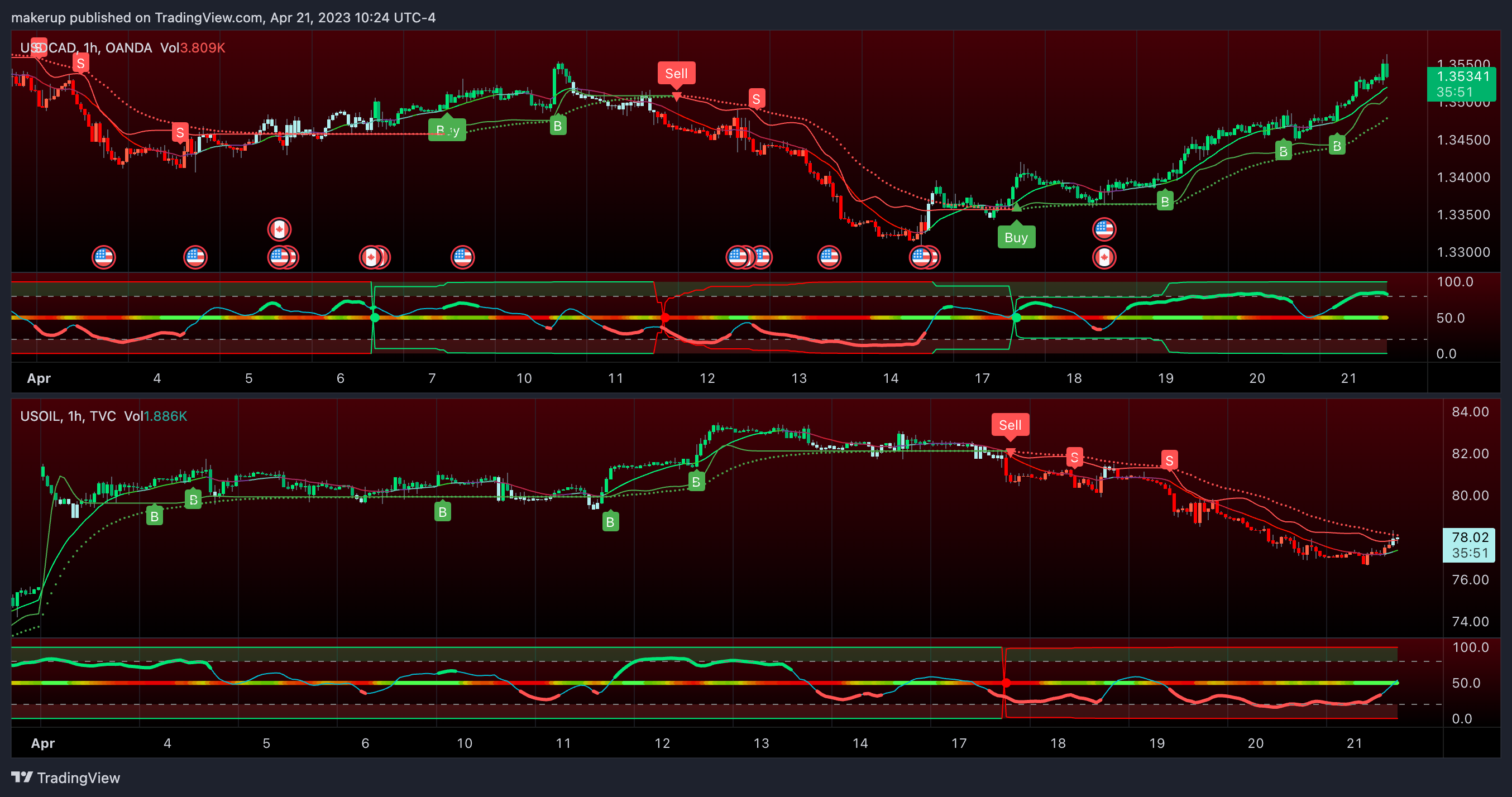
Task: Open the US flag event icon between dates 4 and 5
Action: [195, 257]
